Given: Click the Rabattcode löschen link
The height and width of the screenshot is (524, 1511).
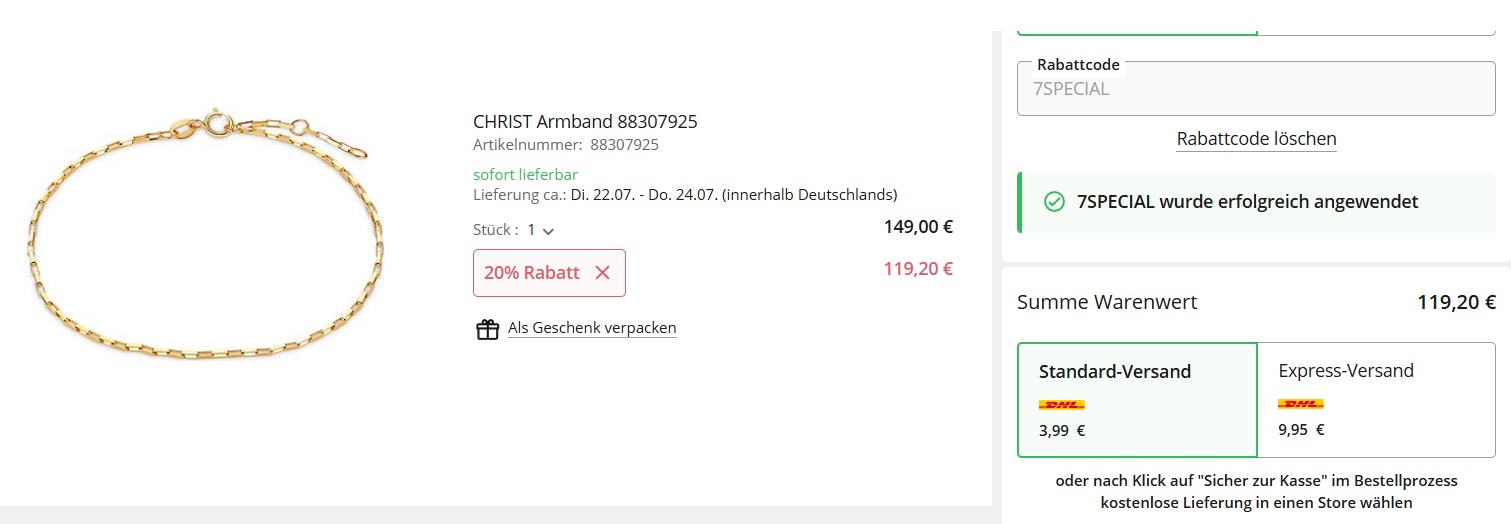Looking at the screenshot, I should (1256, 139).
